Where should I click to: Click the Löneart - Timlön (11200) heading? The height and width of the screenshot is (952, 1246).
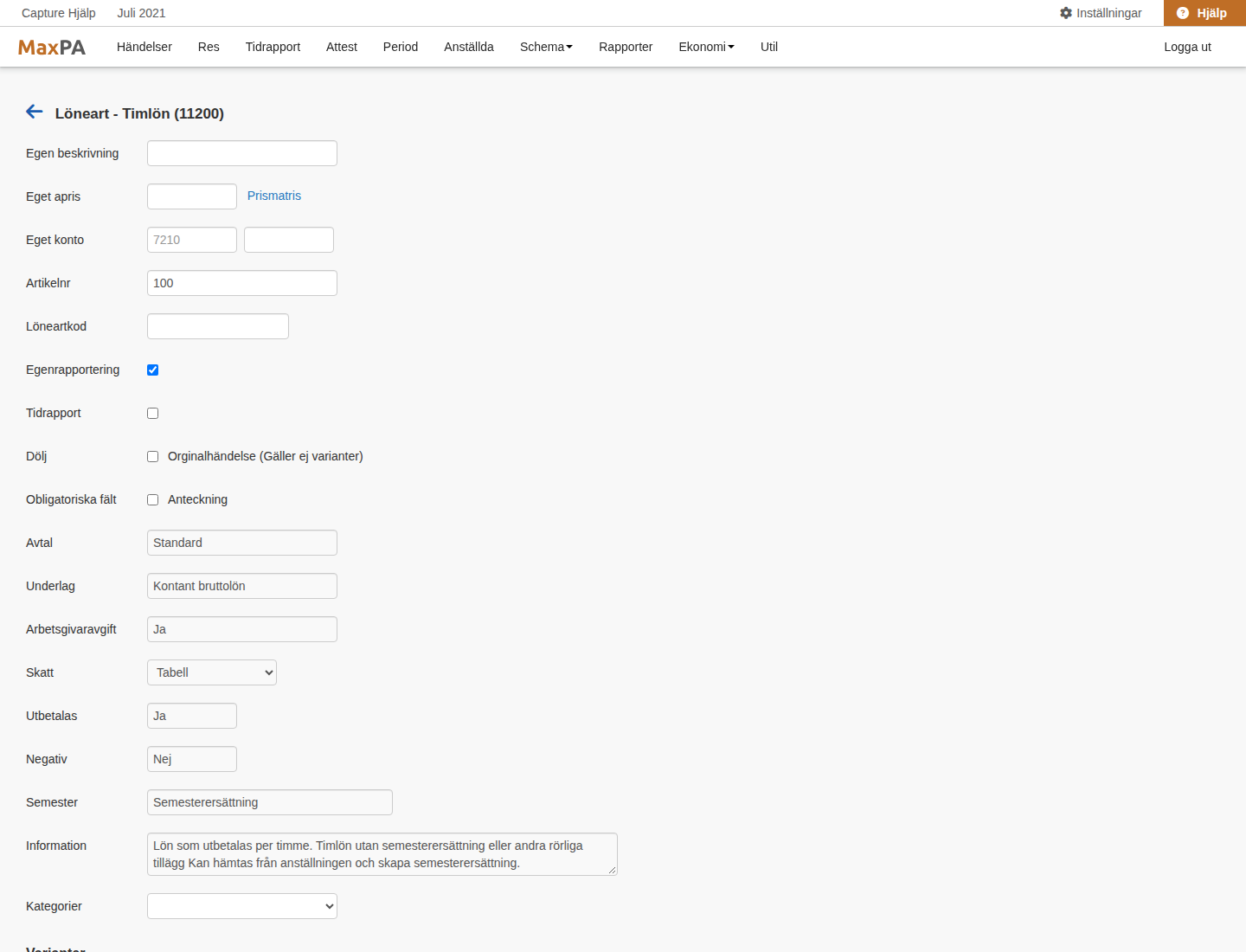pyautogui.click(x=139, y=113)
